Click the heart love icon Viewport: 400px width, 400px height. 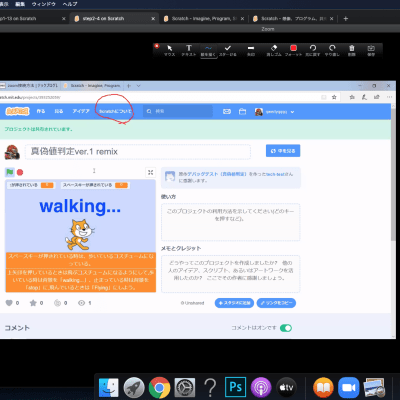[x=9, y=303]
